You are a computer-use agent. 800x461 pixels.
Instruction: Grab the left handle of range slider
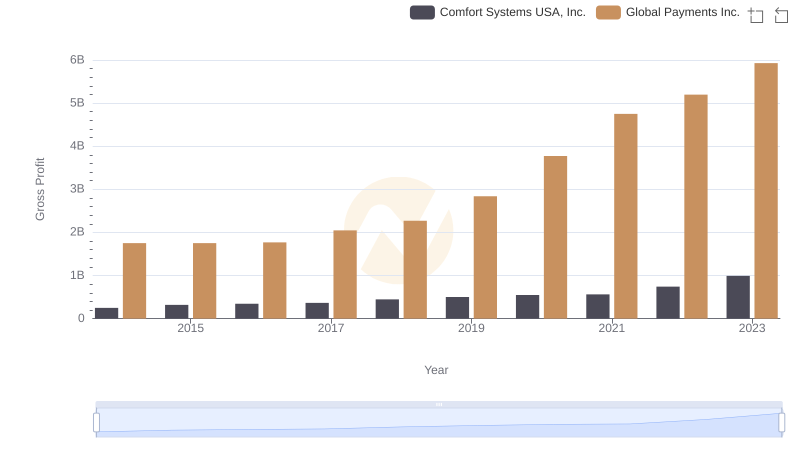[x=96, y=422]
